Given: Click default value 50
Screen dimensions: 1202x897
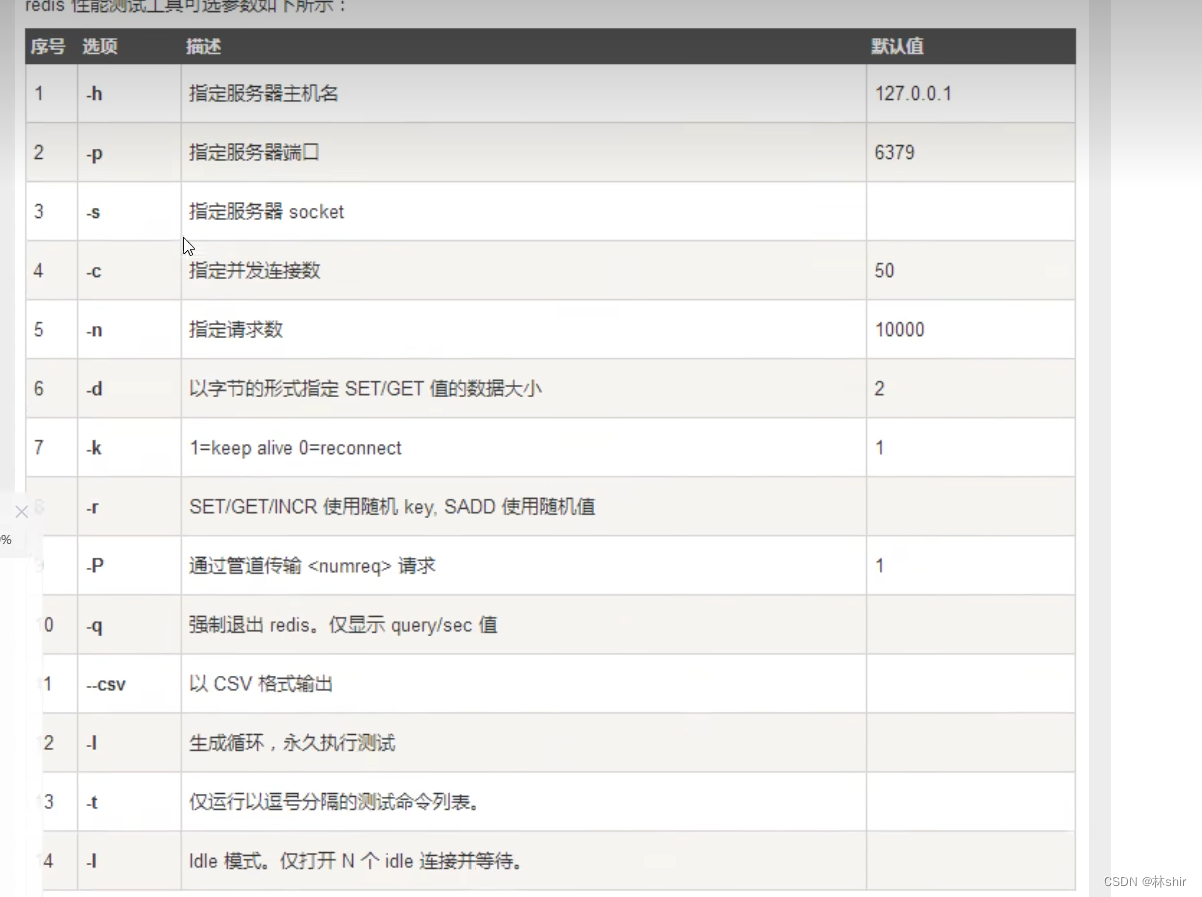Looking at the screenshot, I should point(884,271).
